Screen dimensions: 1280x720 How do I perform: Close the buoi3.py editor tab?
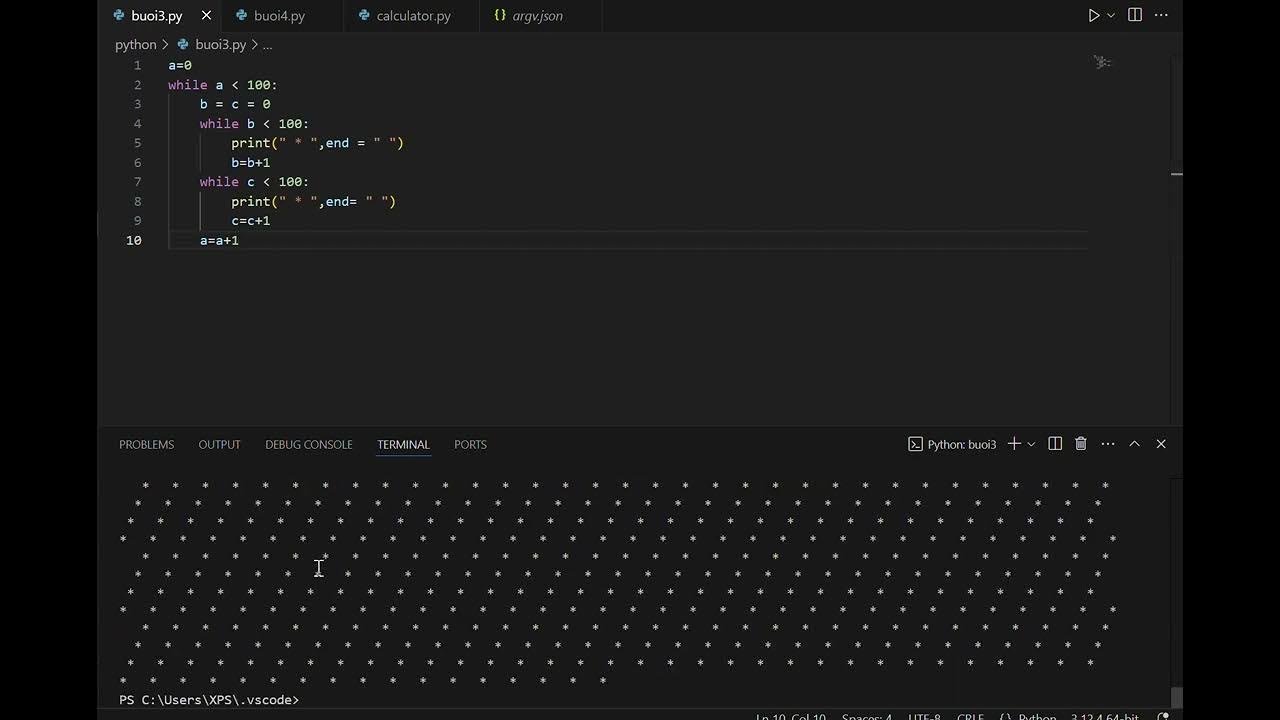(x=206, y=16)
